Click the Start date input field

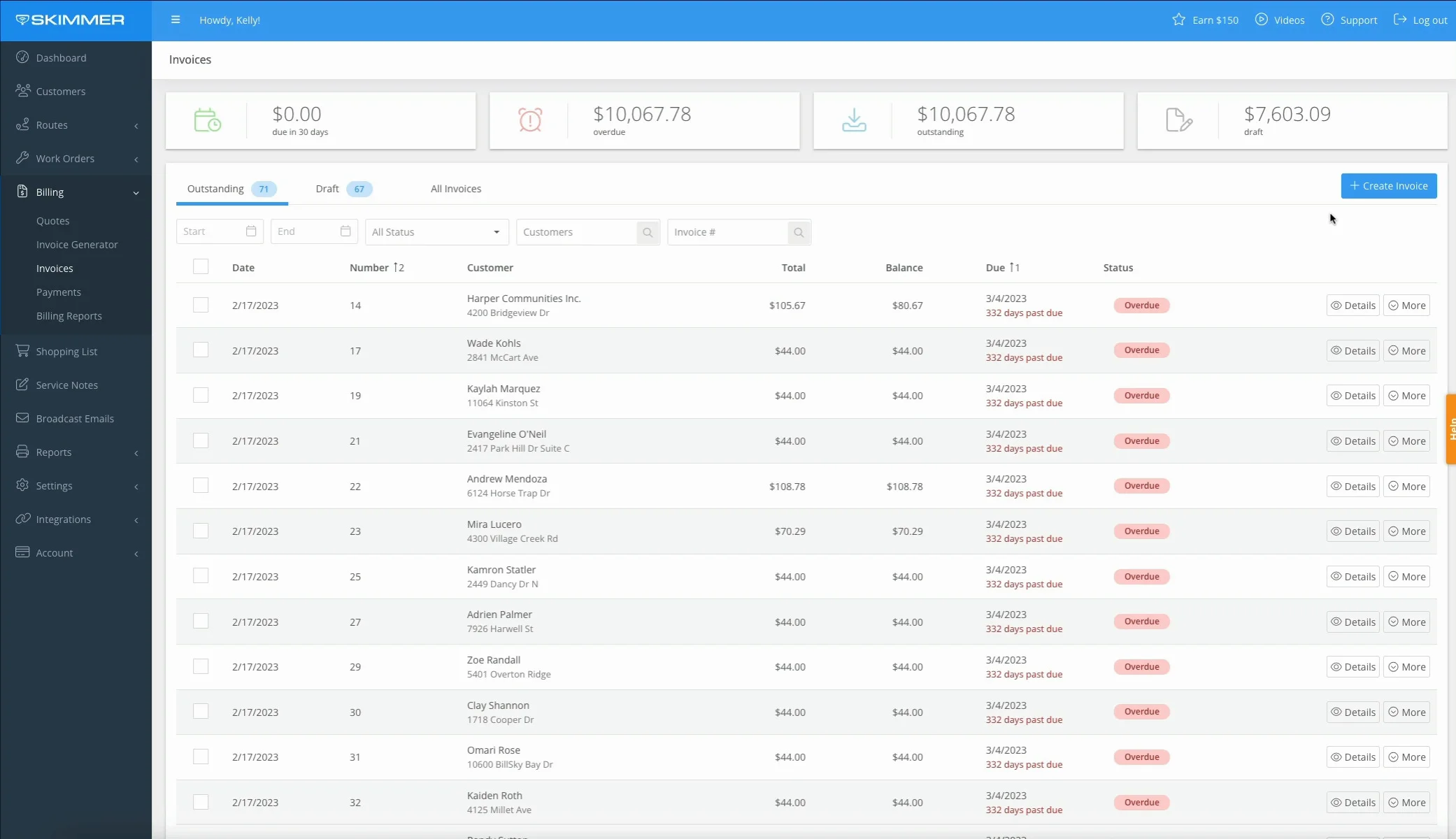click(x=220, y=231)
